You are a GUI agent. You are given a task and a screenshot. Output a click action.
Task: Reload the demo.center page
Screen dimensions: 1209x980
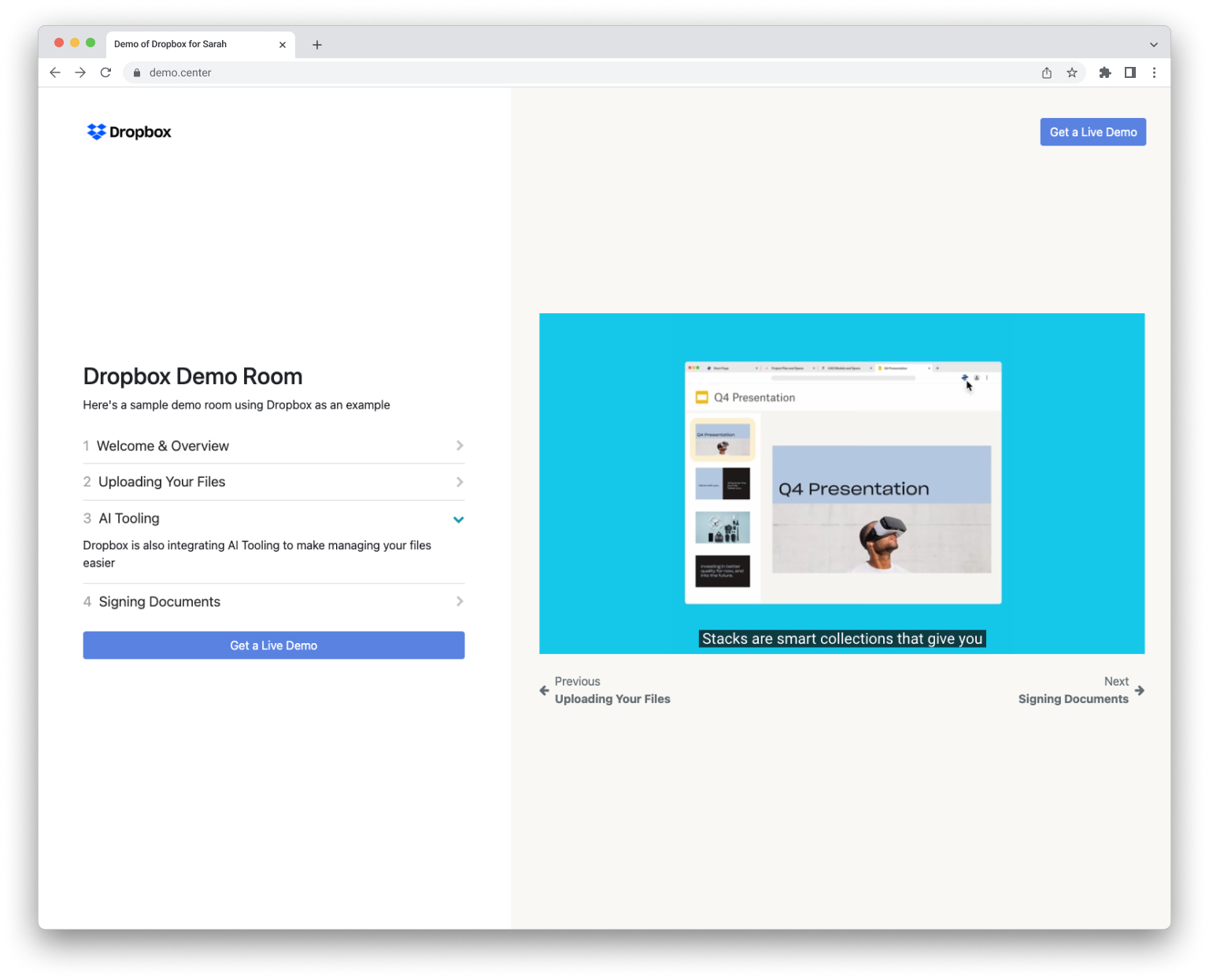tap(105, 72)
